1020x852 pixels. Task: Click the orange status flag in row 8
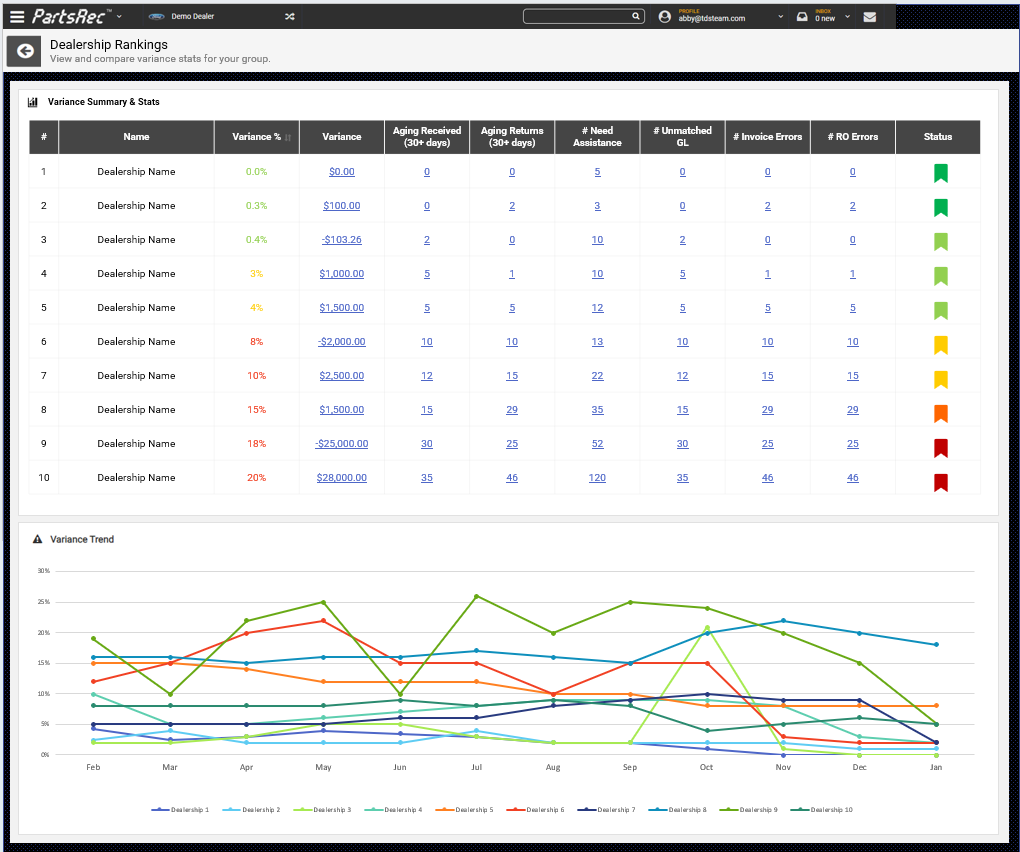[x=941, y=414]
